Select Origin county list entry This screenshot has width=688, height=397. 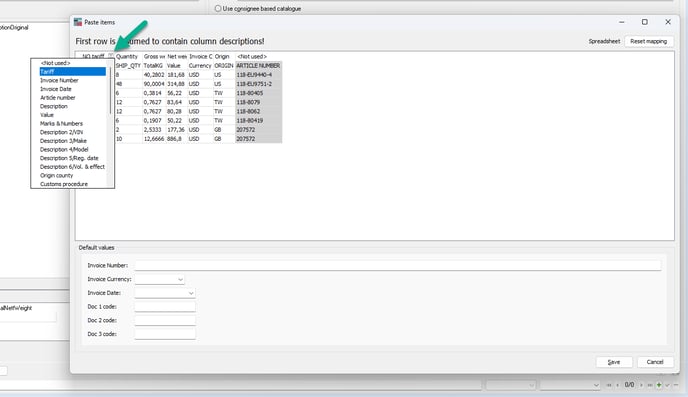coord(72,175)
